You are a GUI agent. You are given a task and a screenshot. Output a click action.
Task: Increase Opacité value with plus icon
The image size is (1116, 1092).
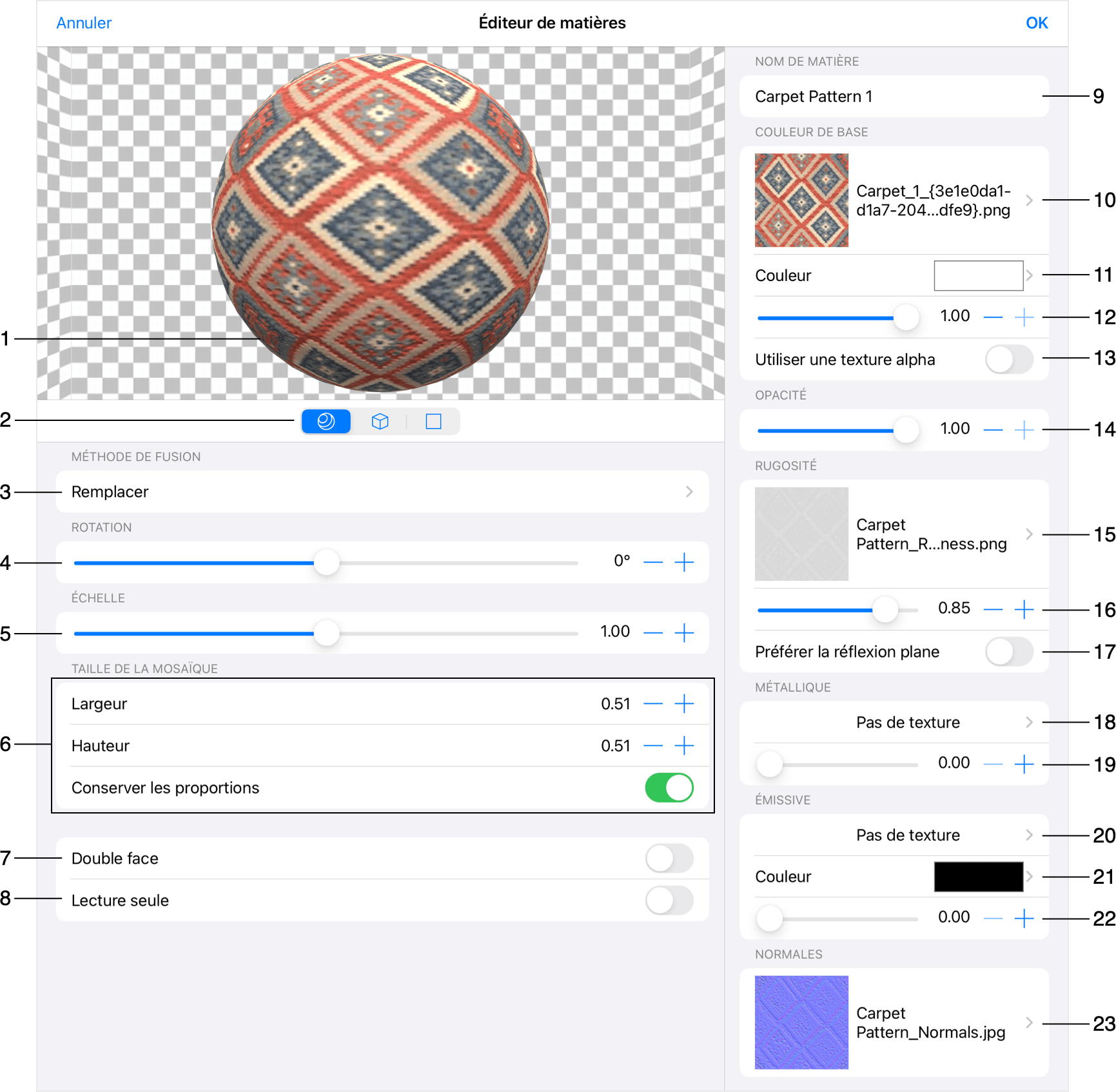[x=1024, y=430]
